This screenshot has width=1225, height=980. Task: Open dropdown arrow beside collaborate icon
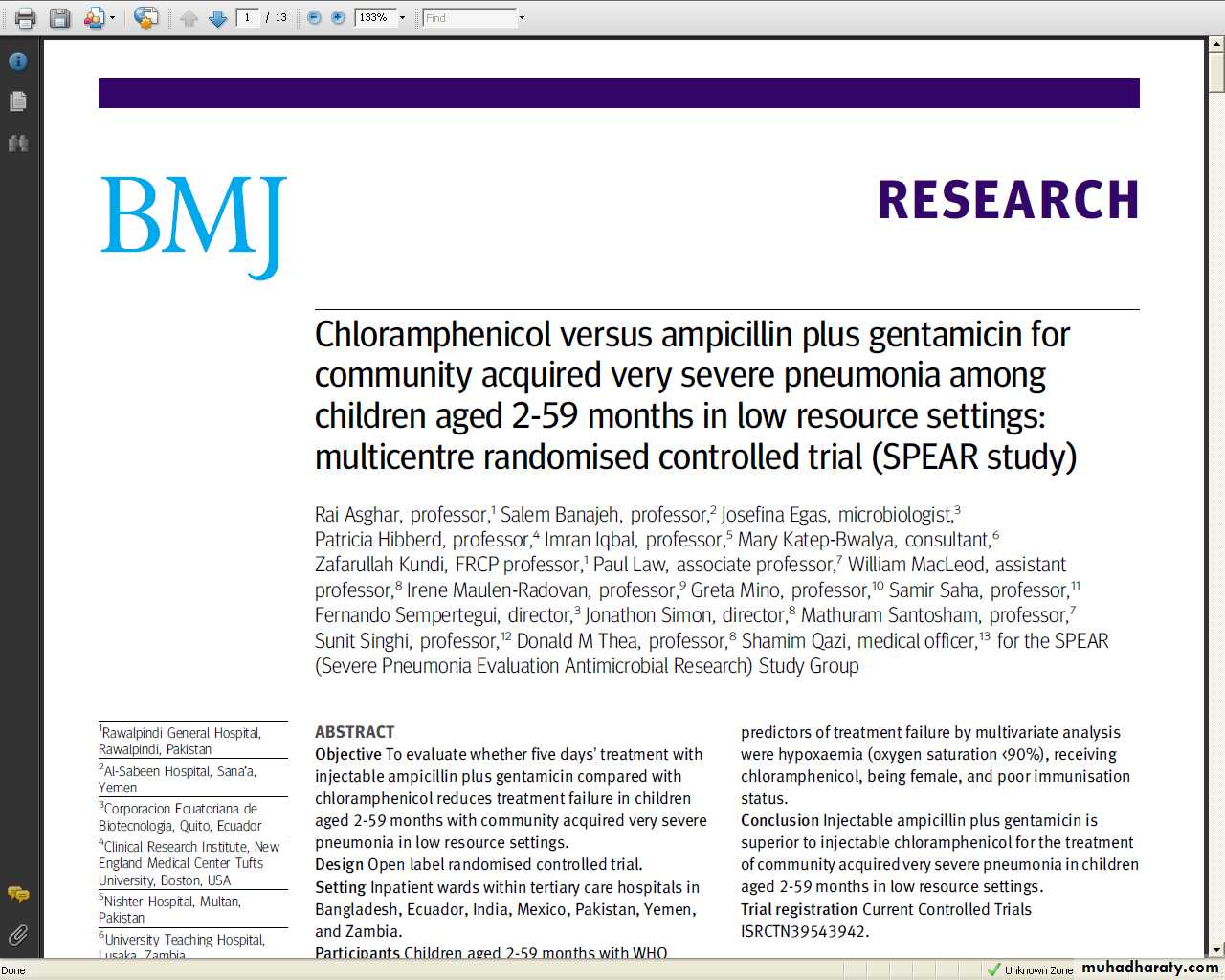point(113,18)
